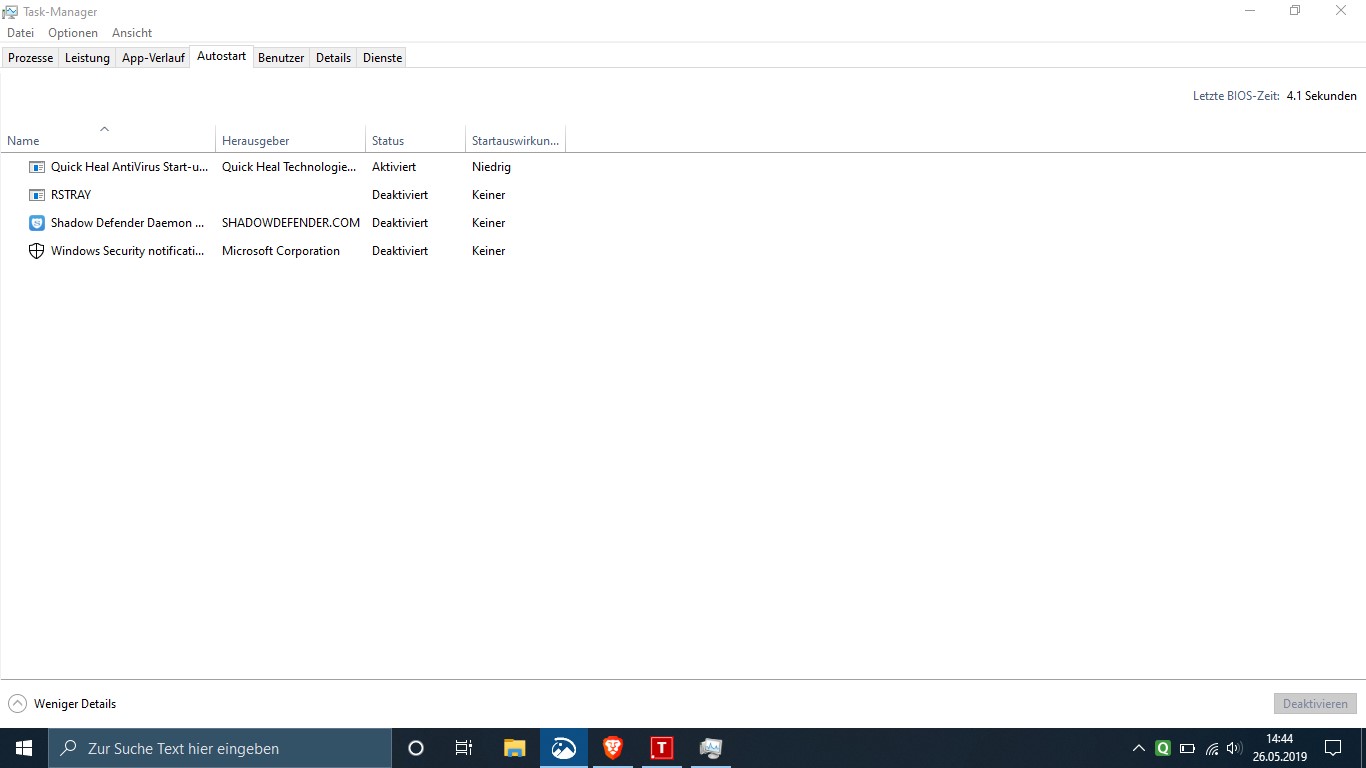Open Task View on the taskbar
Viewport: 1366px width, 768px height.
coord(464,748)
